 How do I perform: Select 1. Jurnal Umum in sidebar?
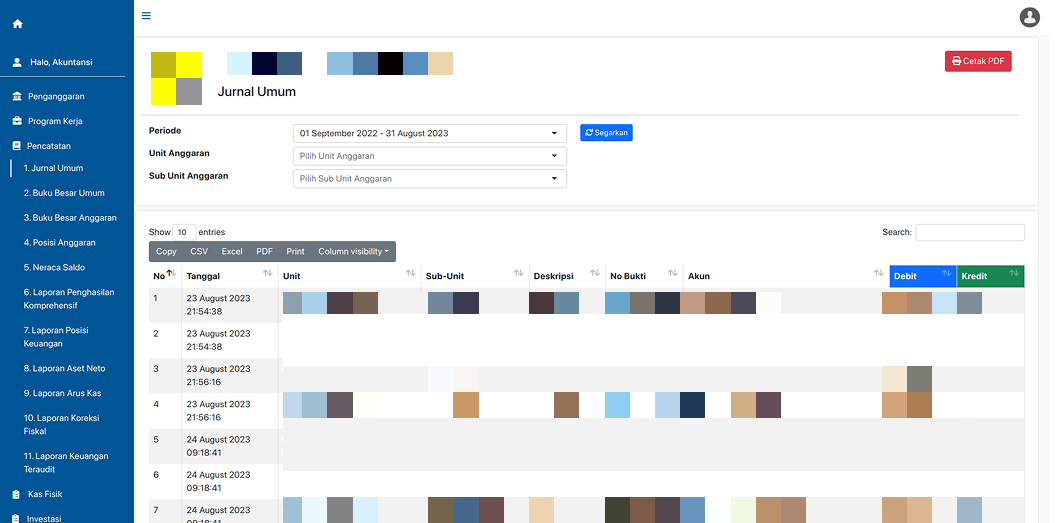point(53,168)
